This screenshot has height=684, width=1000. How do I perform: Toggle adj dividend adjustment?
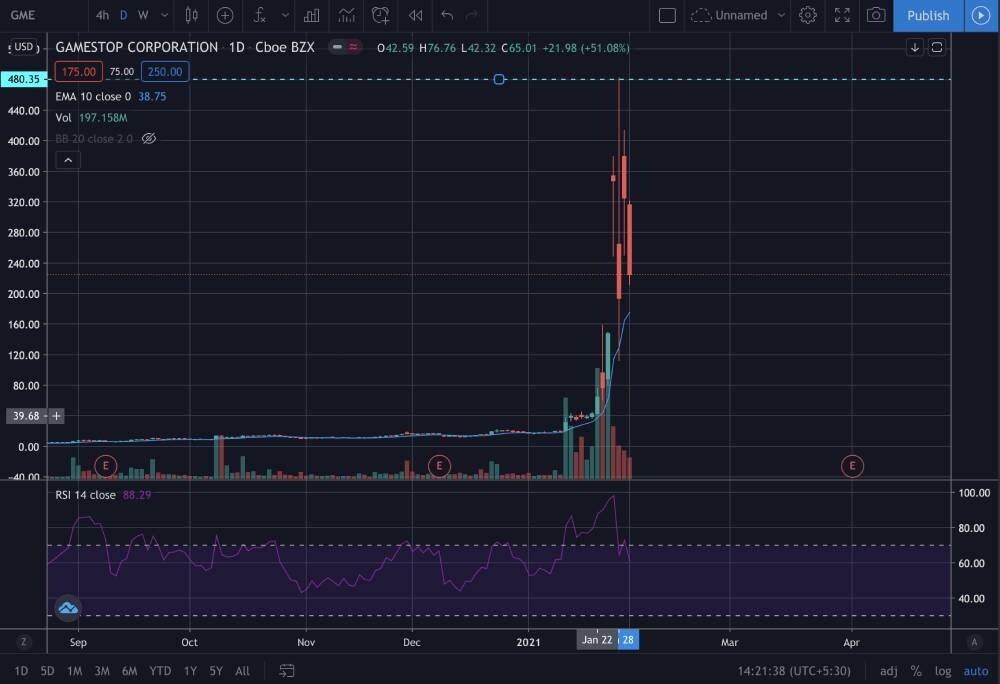[888, 671]
